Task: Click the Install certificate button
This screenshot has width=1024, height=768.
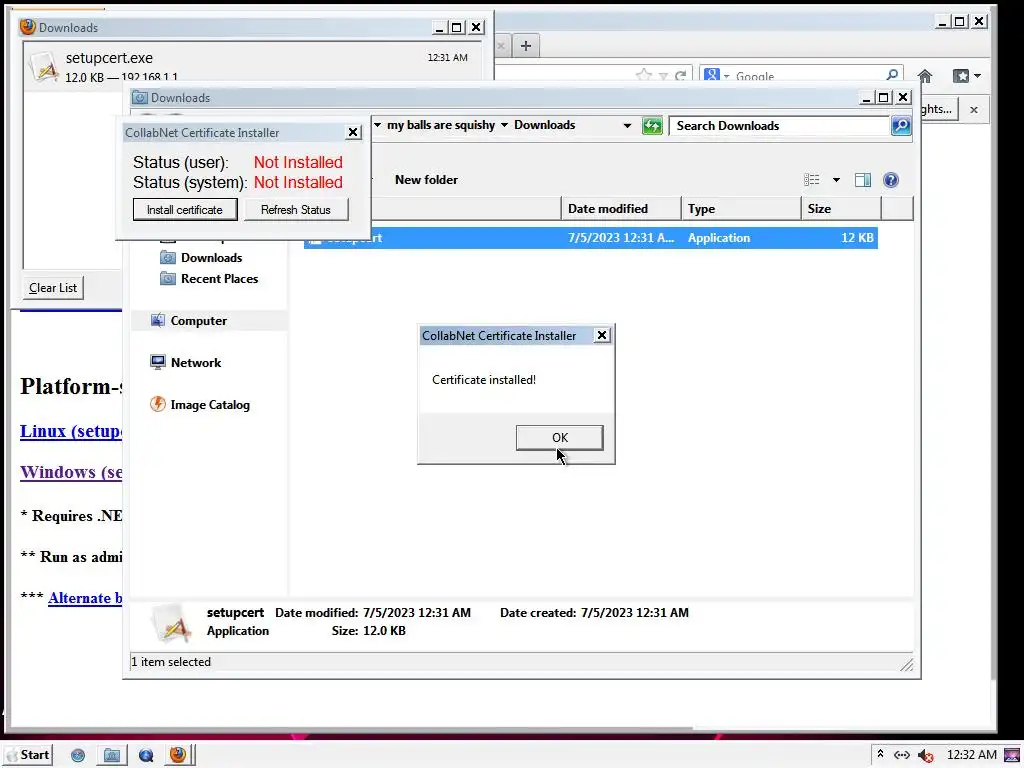Action: (x=185, y=210)
